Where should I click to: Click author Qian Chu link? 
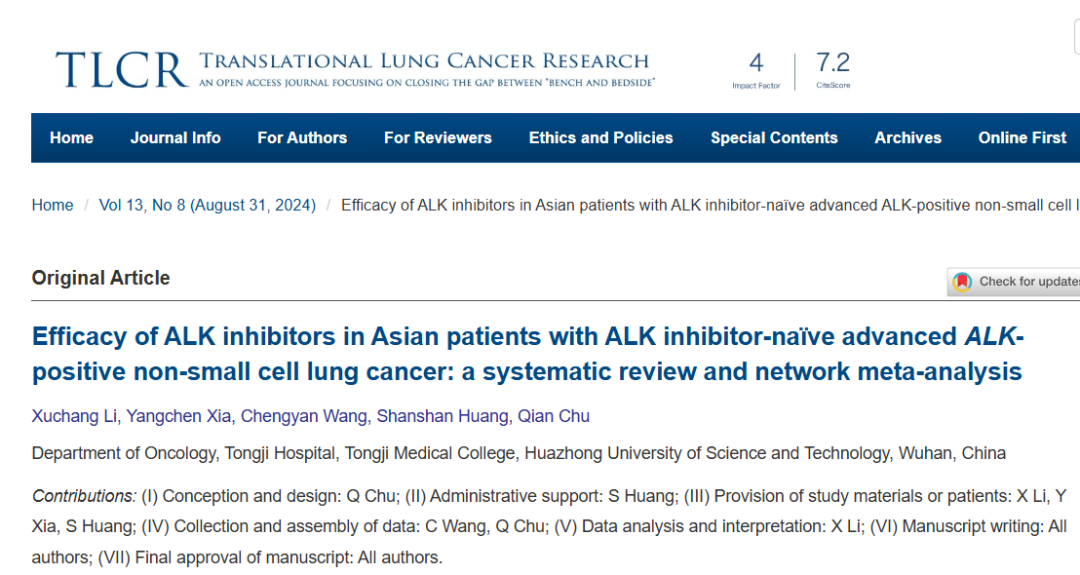pyautogui.click(x=553, y=416)
